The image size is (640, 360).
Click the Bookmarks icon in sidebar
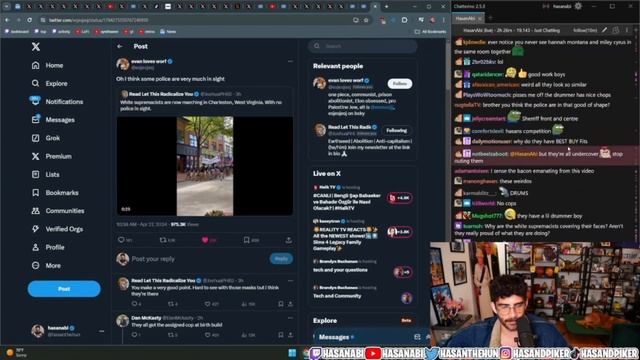click(x=36, y=193)
